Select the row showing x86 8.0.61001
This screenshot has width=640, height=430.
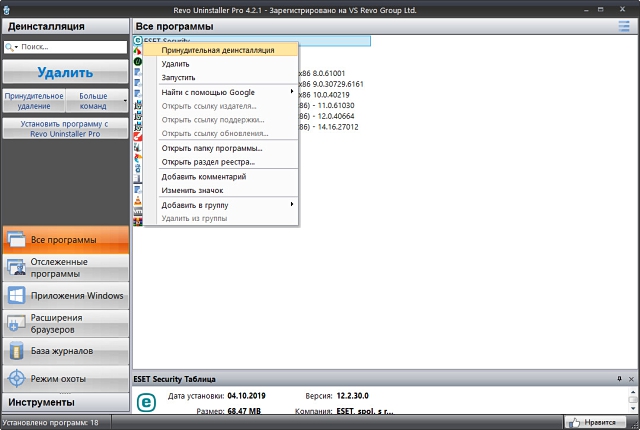pyautogui.click(x=322, y=73)
